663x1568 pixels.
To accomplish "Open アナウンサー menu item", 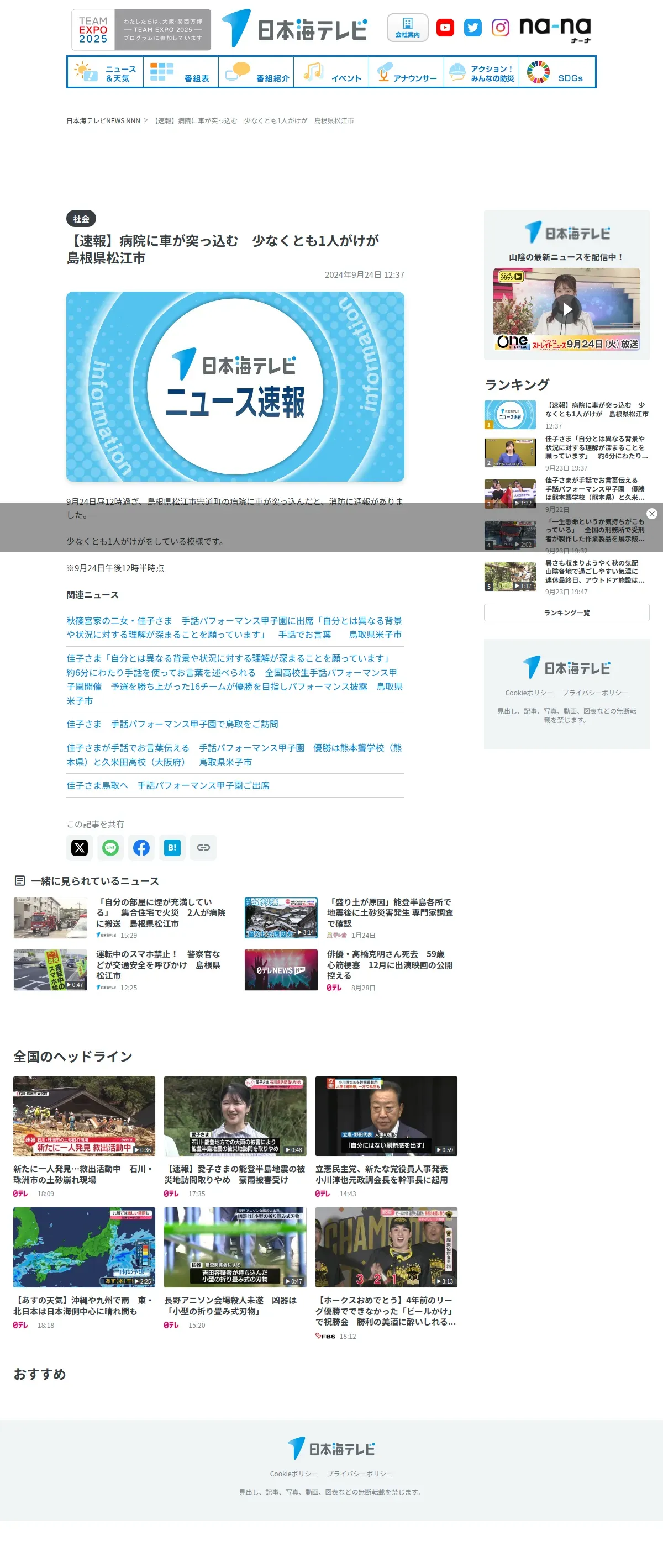I will (407, 72).
